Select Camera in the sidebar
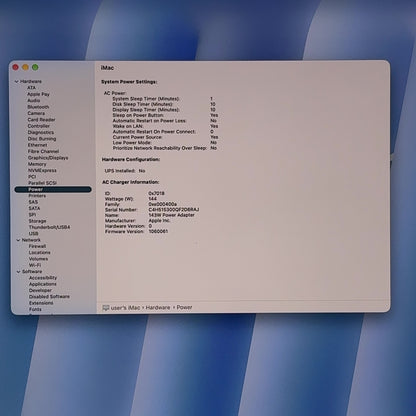416x416 pixels. pyautogui.click(x=36, y=113)
